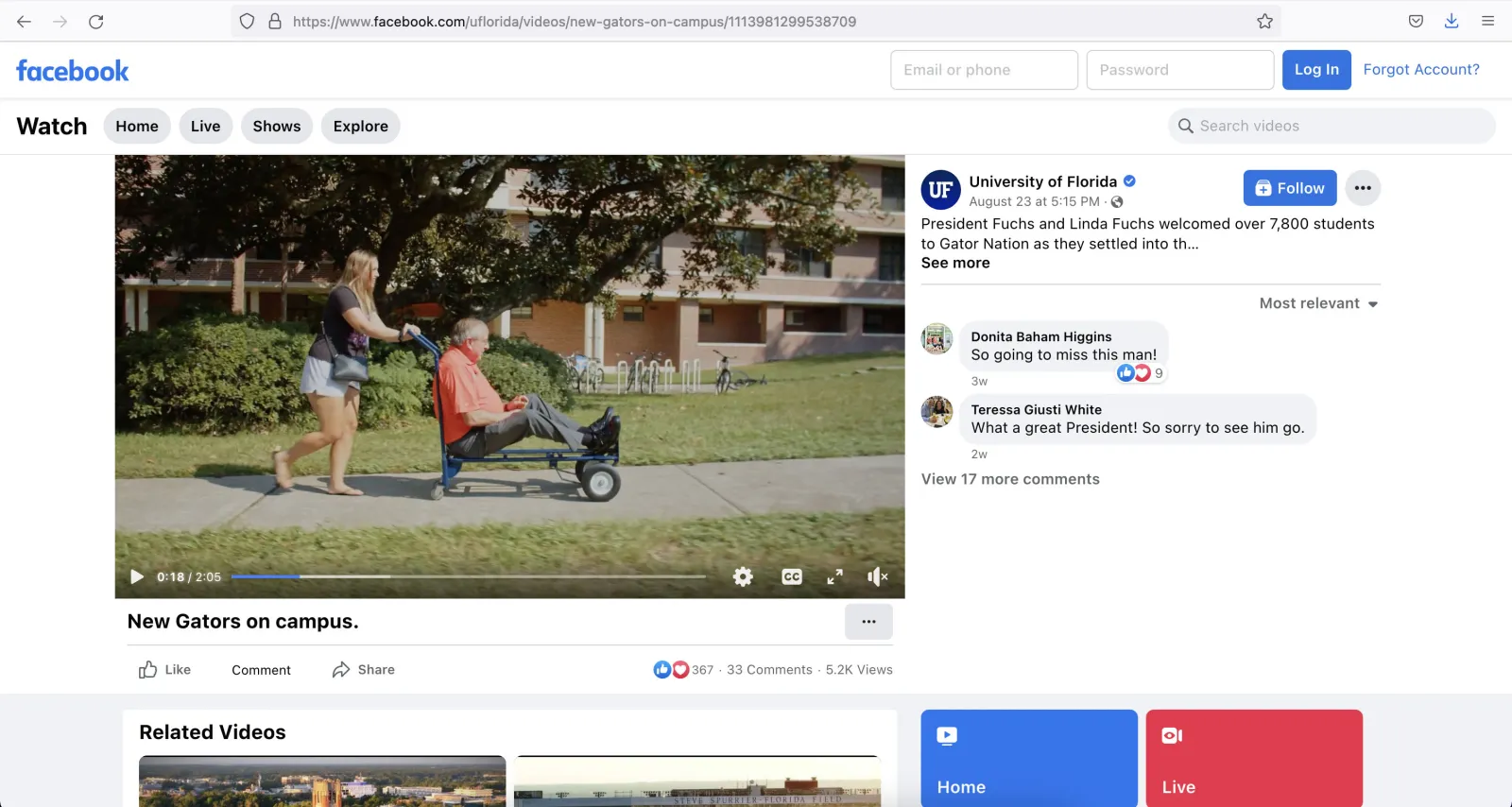Viewport: 1512px width, 807px height.
Task: Seek along the video progress bar
Action: pos(468,576)
